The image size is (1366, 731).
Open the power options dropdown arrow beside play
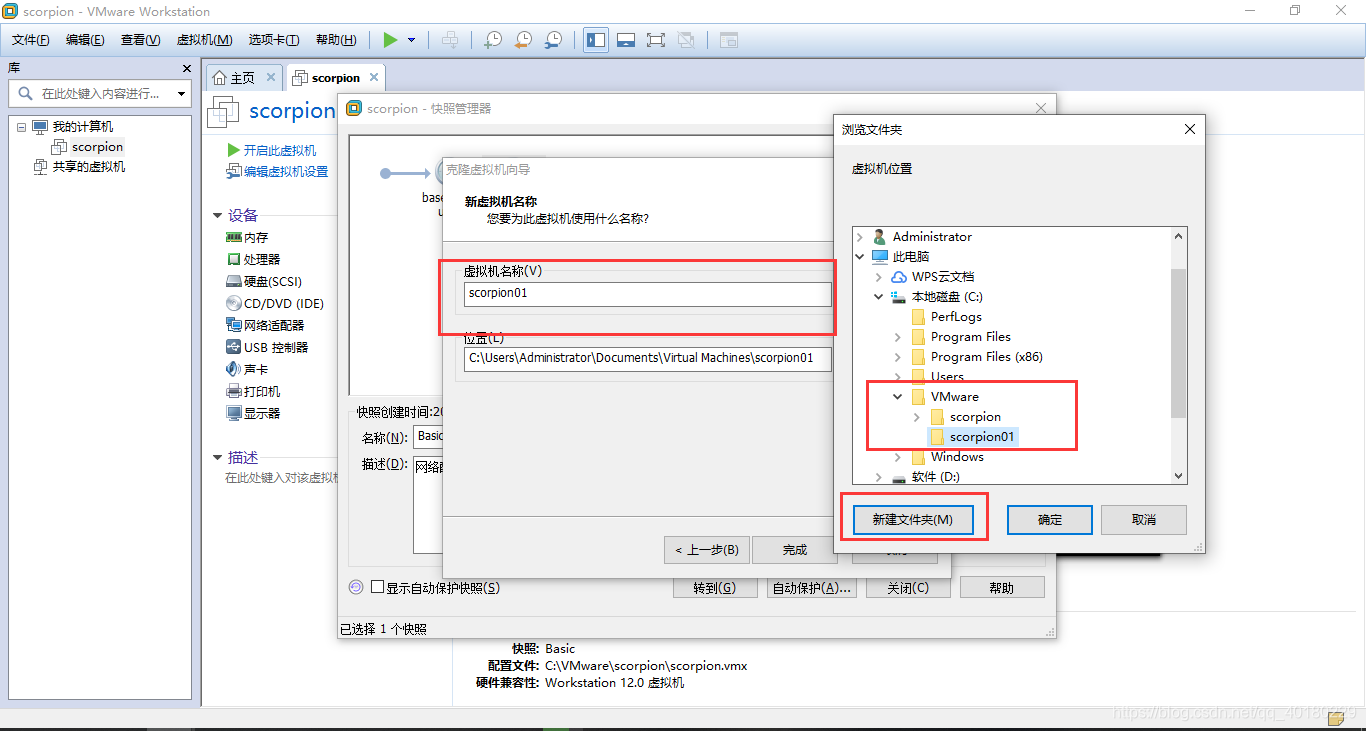coord(411,40)
